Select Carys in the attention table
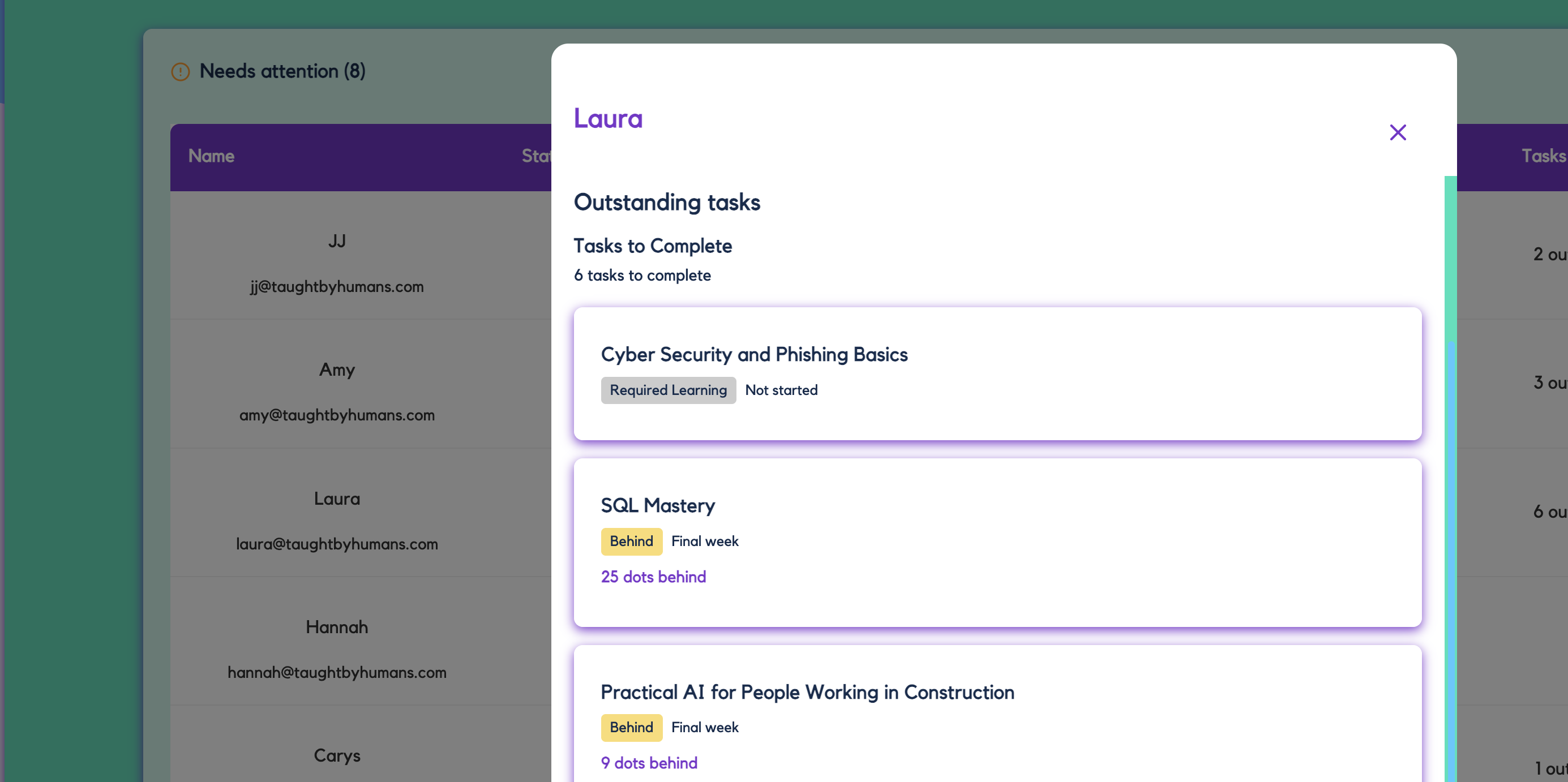Image resolution: width=1568 pixels, height=782 pixels. pyautogui.click(x=337, y=756)
